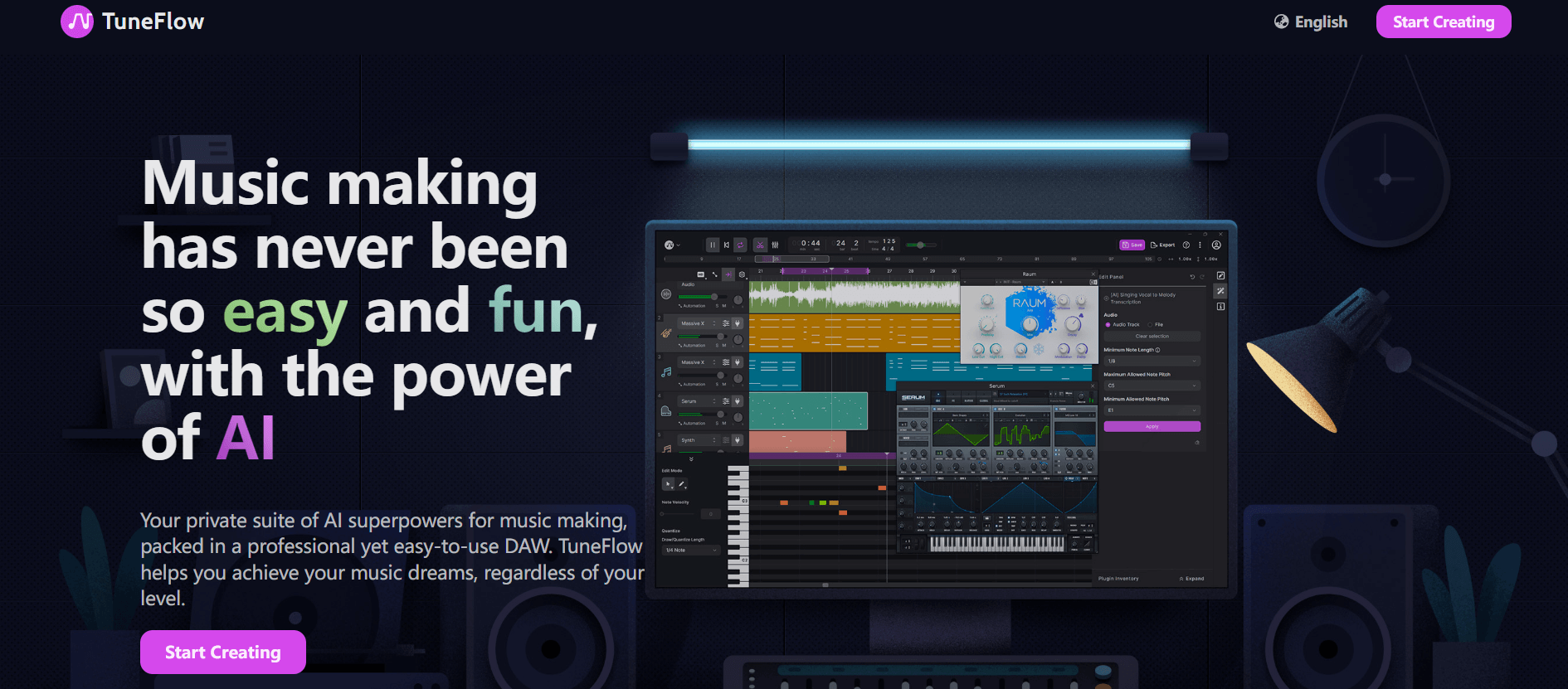
Task: Open the Synth plugin dropdown on track 5
Action: (697, 440)
